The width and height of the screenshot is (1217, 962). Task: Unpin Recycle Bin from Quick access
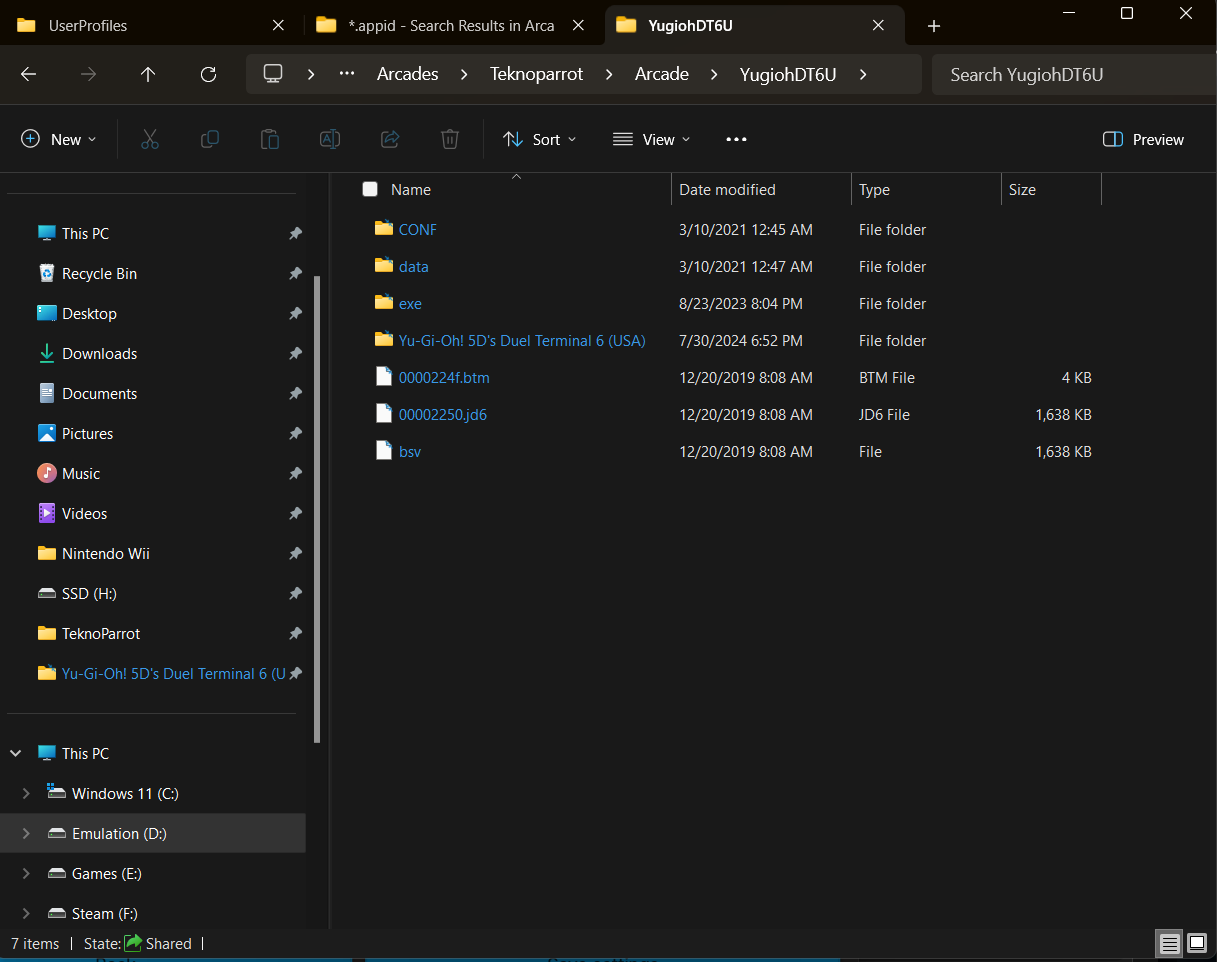pyautogui.click(x=295, y=273)
